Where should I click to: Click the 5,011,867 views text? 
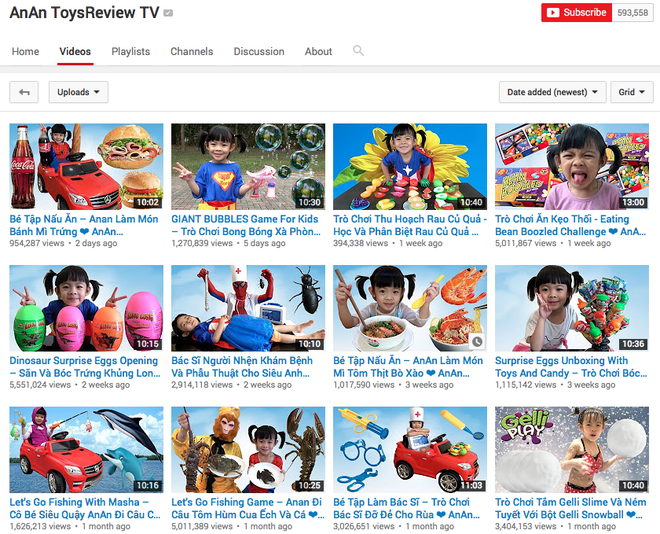tap(526, 243)
